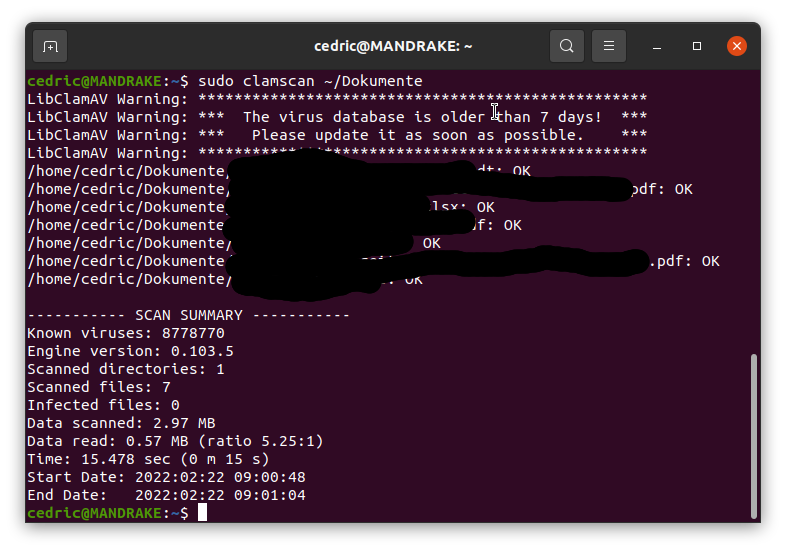Click the 'End Date' timestamp line
The image size is (786, 551).
coord(166,495)
